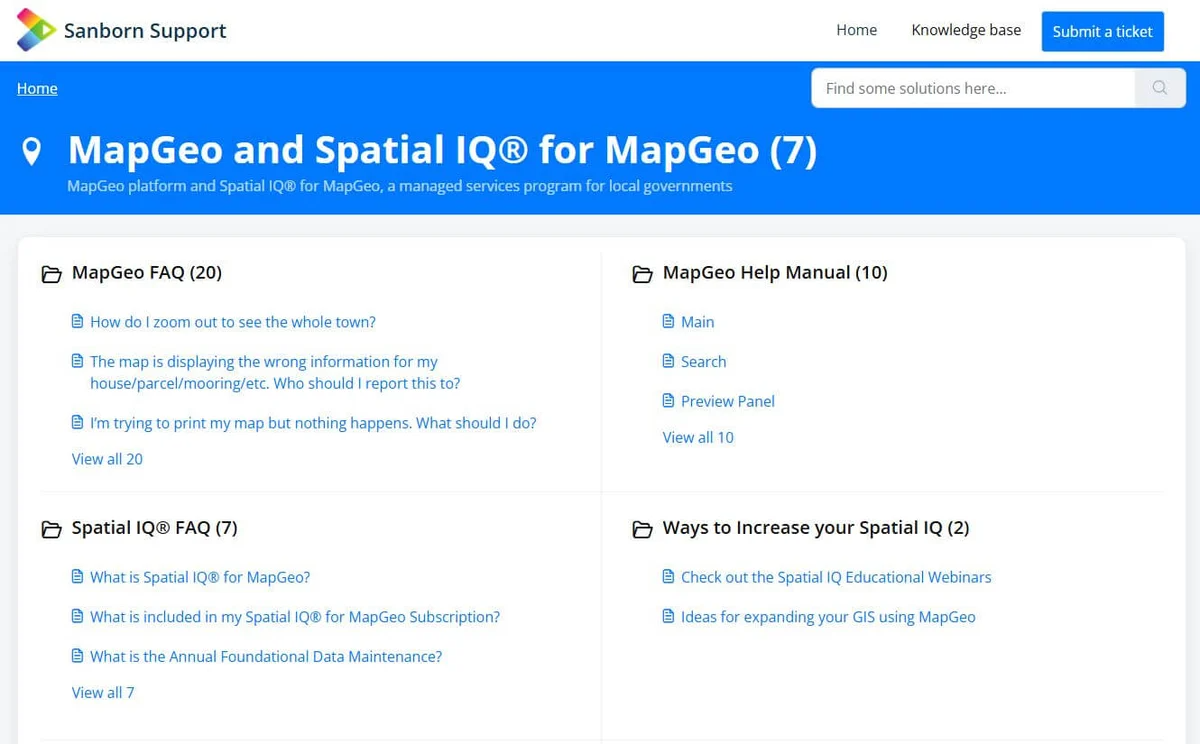The image size is (1200, 744).
Task: Click document icon beside 'What is Spatial IQ®'
Action: [x=77, y=576]
